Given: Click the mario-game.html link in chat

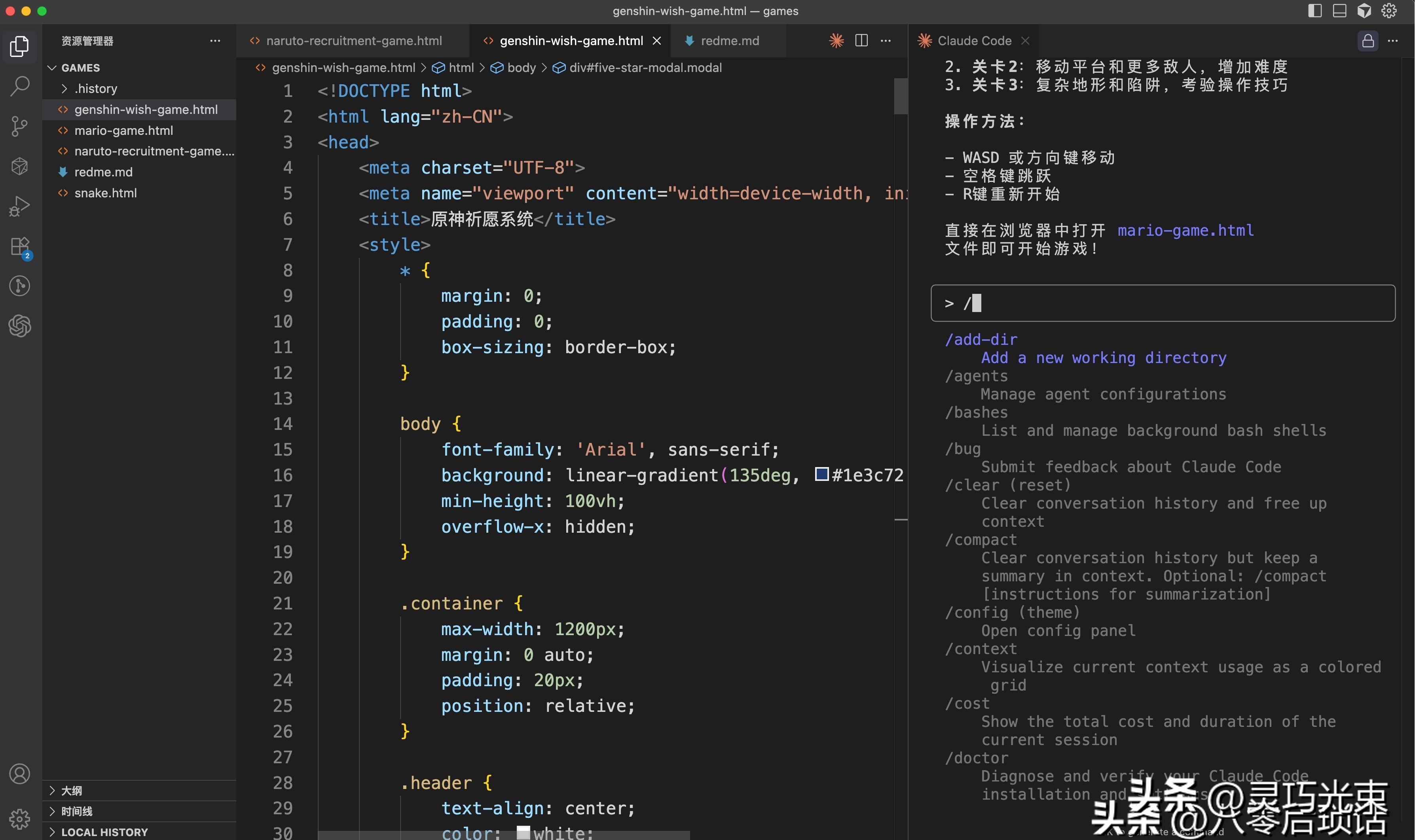Looking at the screenshot, I should coord(1185,231).
